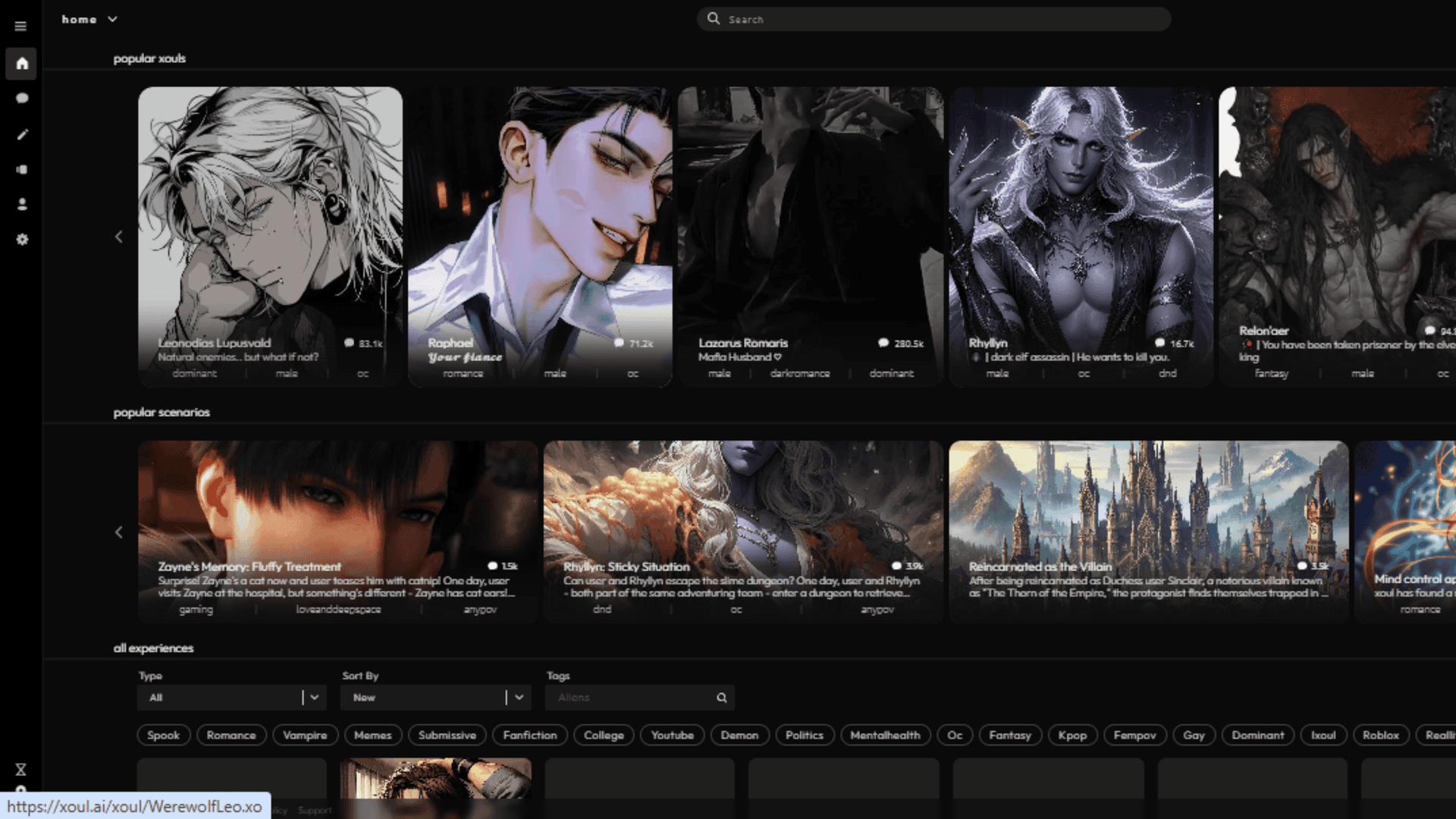Open the Mind control scenario card
Screen dimensions: 1456x819
click(1405, 532)
